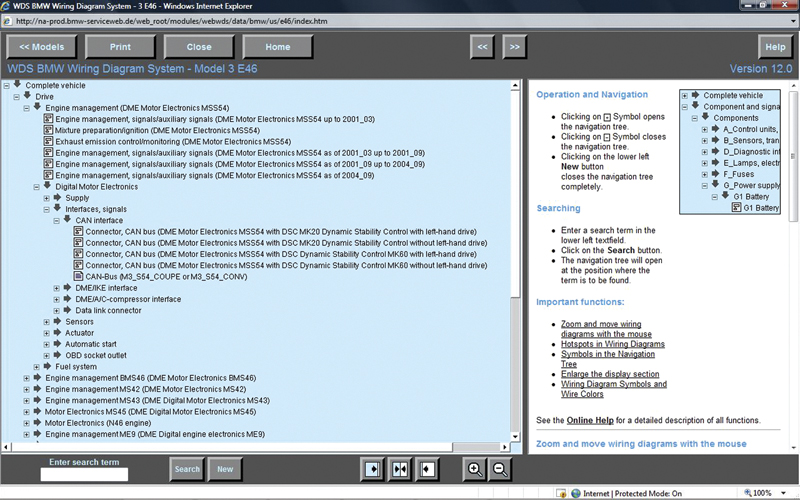This screenshot has height=500, width=800.
Task: Open diagram icon for 'as of 2001_03 up to 2001_09'
Action: point(48,152)
